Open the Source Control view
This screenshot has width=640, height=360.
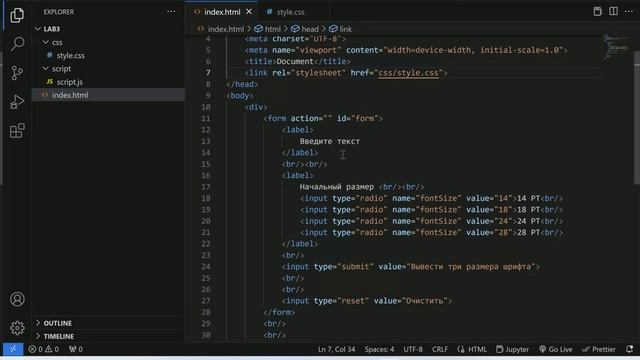pos(17,73)
